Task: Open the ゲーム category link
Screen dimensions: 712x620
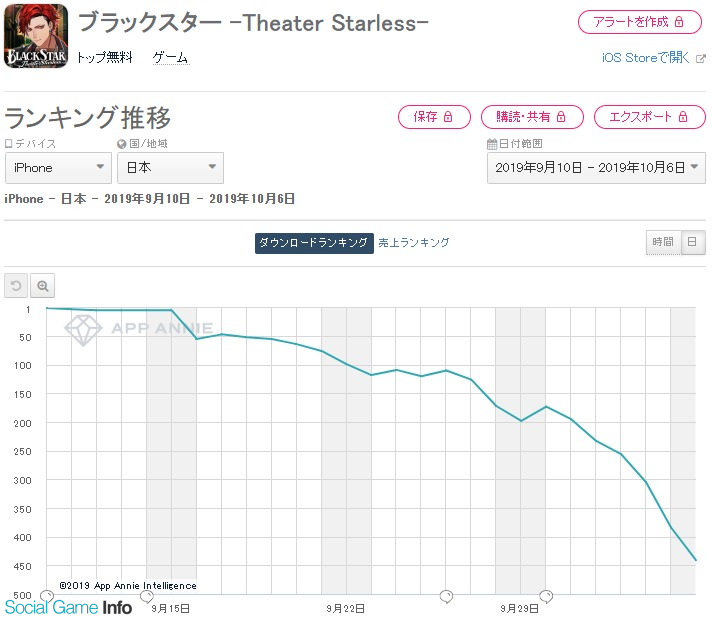Action: coord(171,58)
